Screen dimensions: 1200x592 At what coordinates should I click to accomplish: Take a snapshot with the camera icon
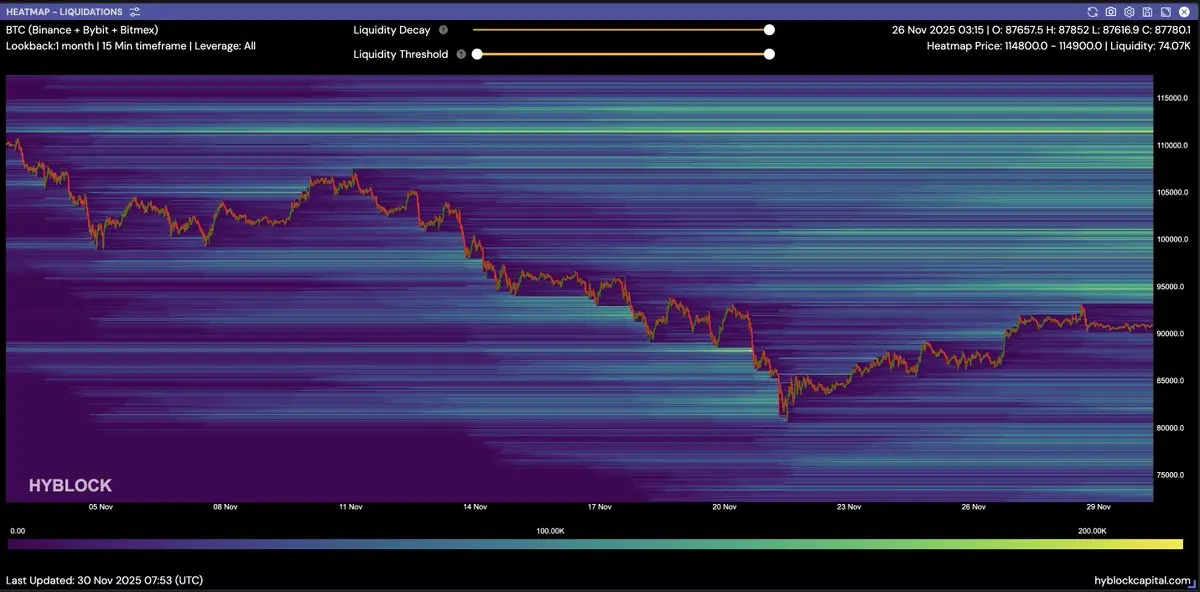click(x=1111, y=12)
